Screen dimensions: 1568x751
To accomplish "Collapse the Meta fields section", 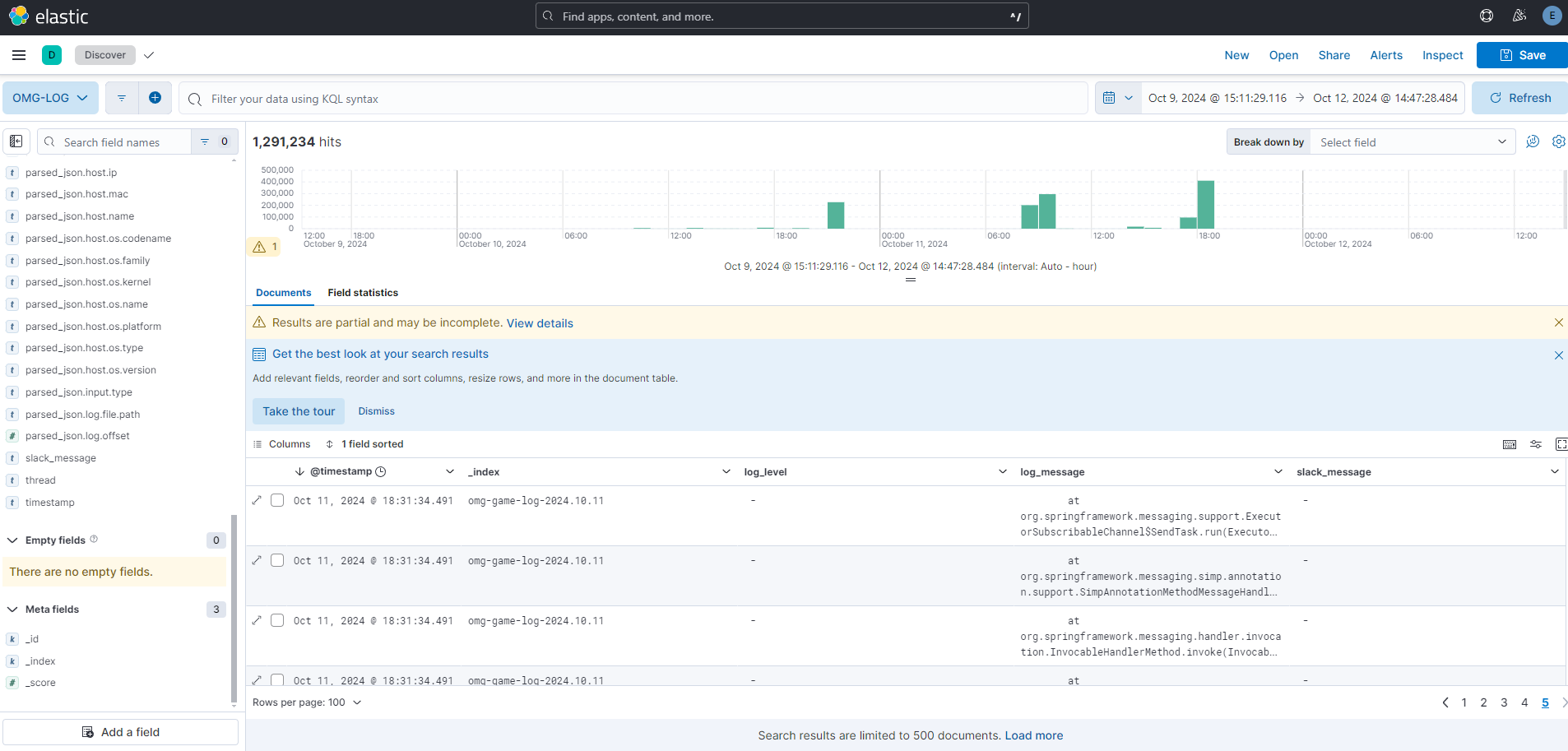I will click(13, 610).
